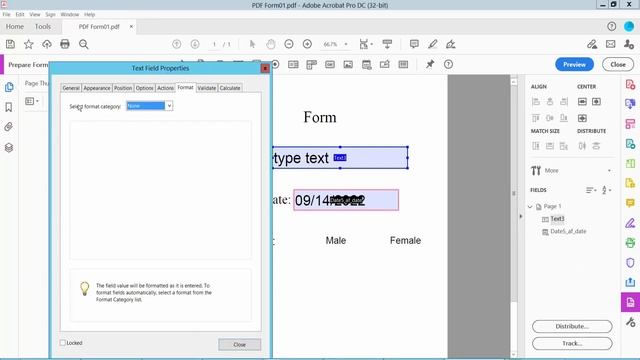Click the Save file icon
Screen dimensions: 640x360
[10, 44]
